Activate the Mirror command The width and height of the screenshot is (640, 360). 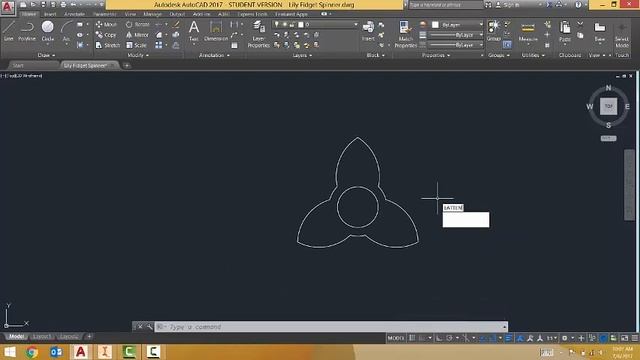pos(137,35)
